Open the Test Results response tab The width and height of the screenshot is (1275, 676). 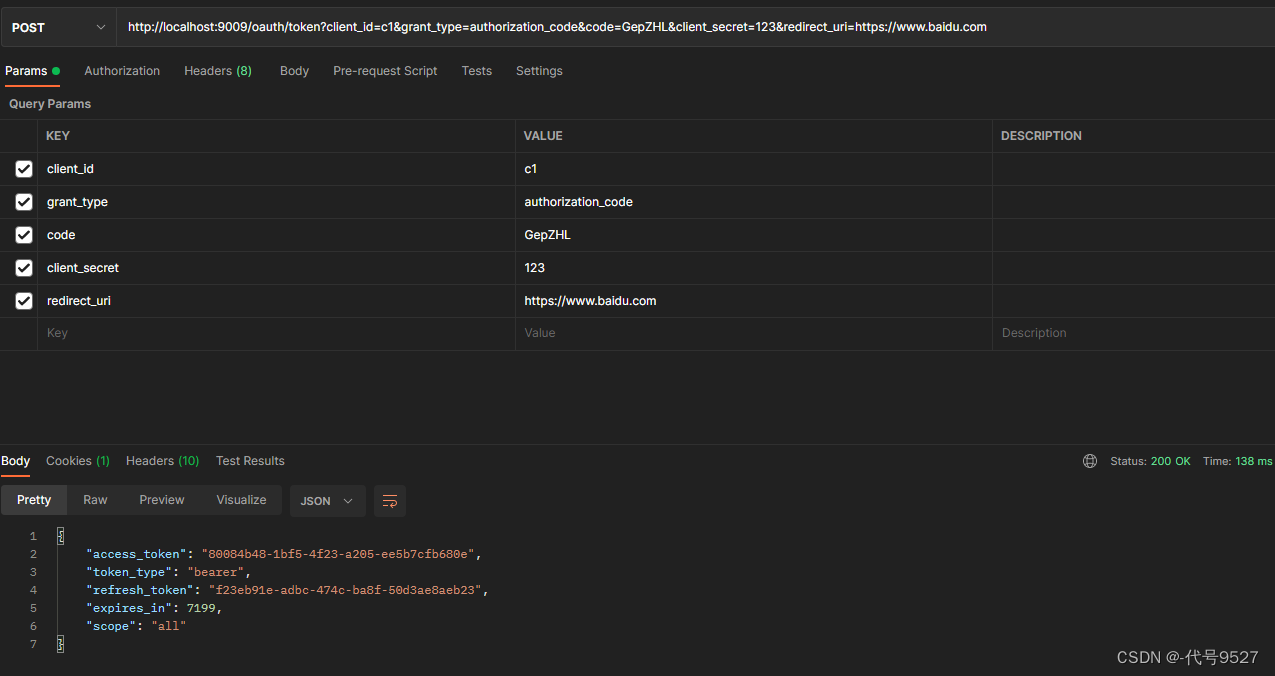pyautogui.click(x=250, y=461)
